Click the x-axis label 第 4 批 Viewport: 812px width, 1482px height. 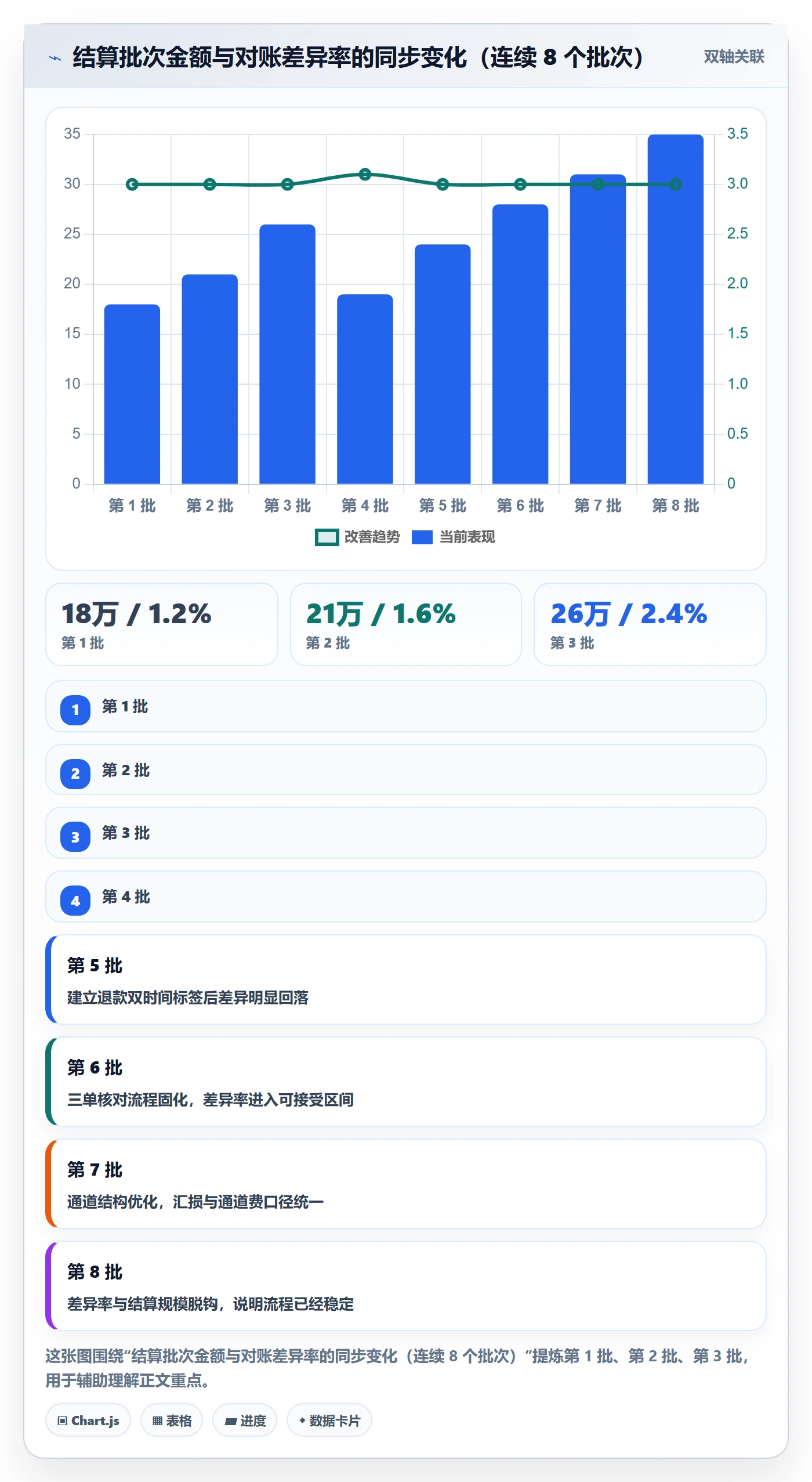pos(365,506)
